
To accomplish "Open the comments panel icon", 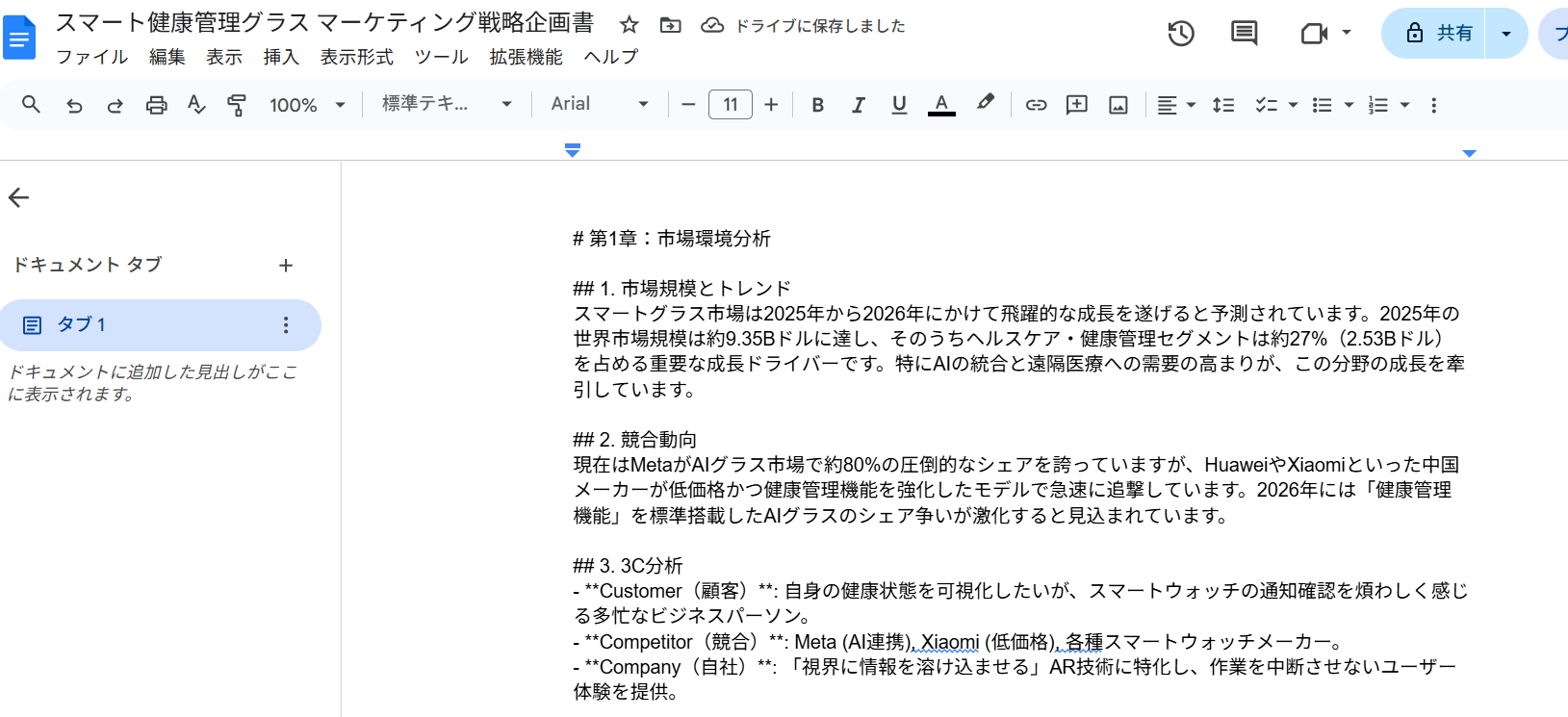I will point(1245,34).
